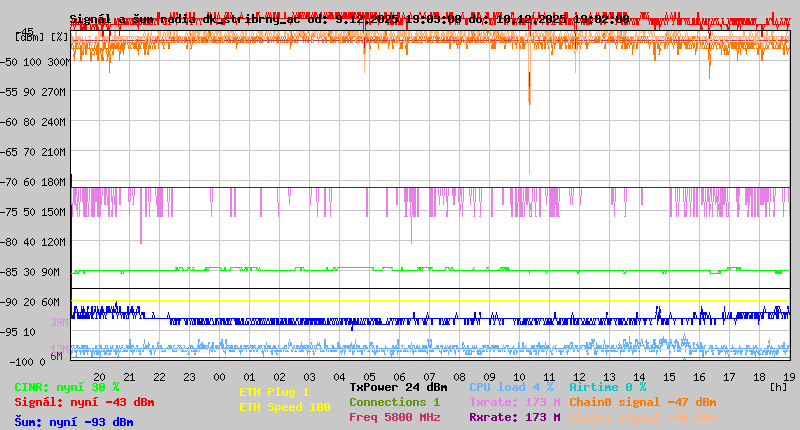Click the [dBm] axis unit label

click(30, 35)
